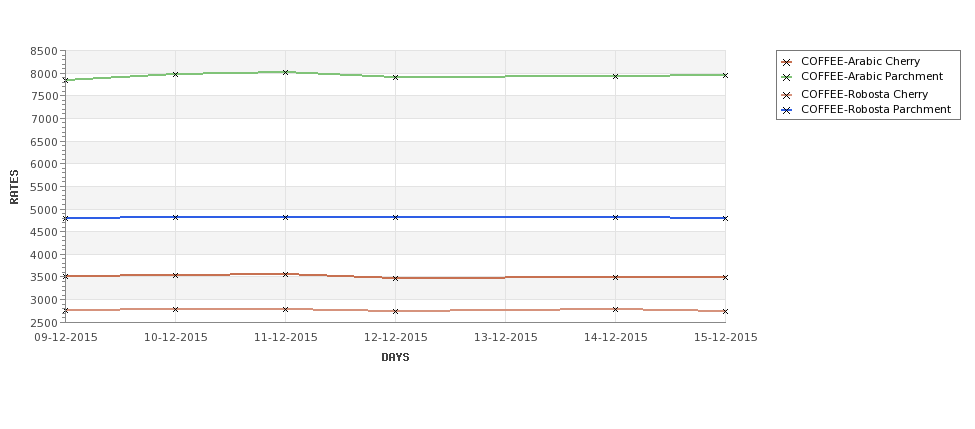Click the COFFEE-Robosta Cherry legend text
Screen dimensions: 975x429
tap(864, 94)
